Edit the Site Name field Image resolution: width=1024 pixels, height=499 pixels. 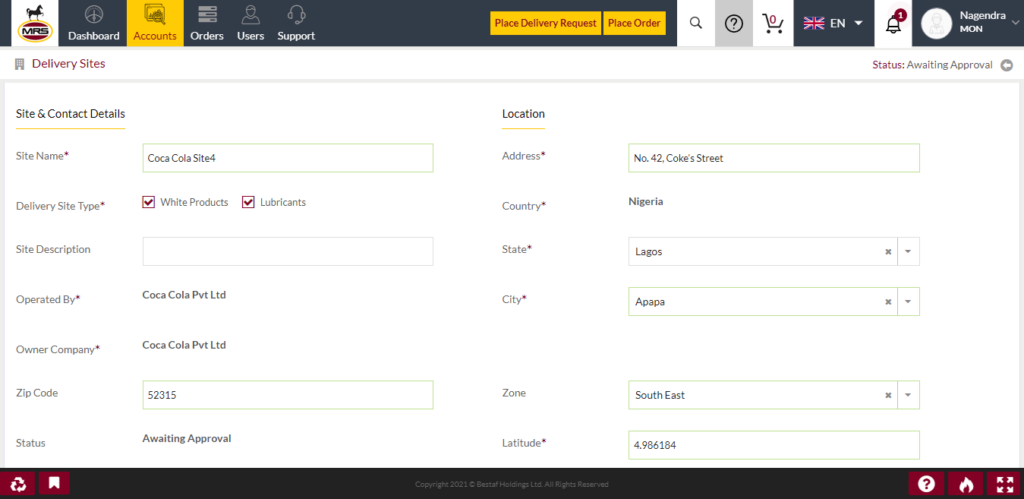click(x=288, y=158)
